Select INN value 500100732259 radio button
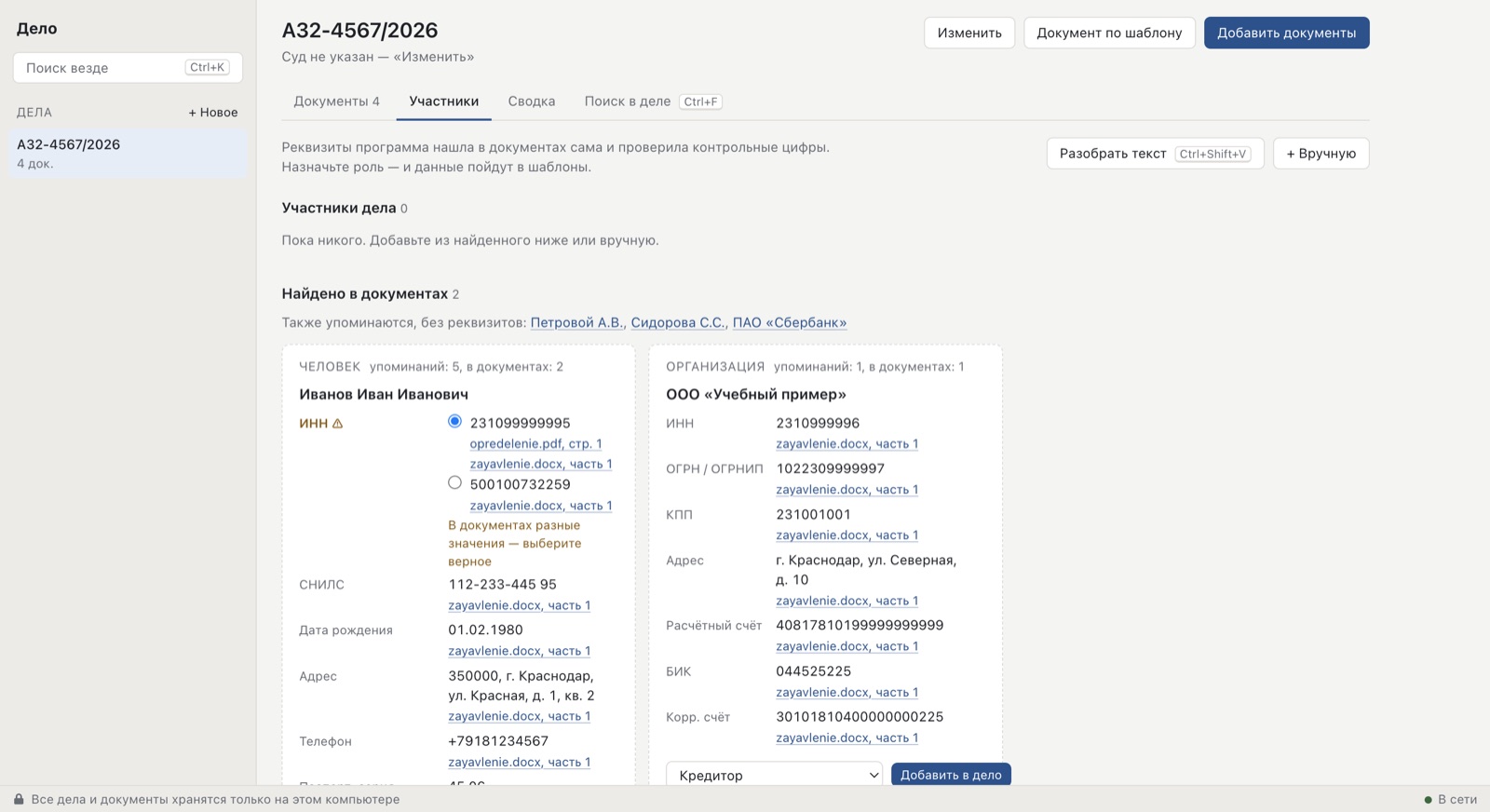 454,482
